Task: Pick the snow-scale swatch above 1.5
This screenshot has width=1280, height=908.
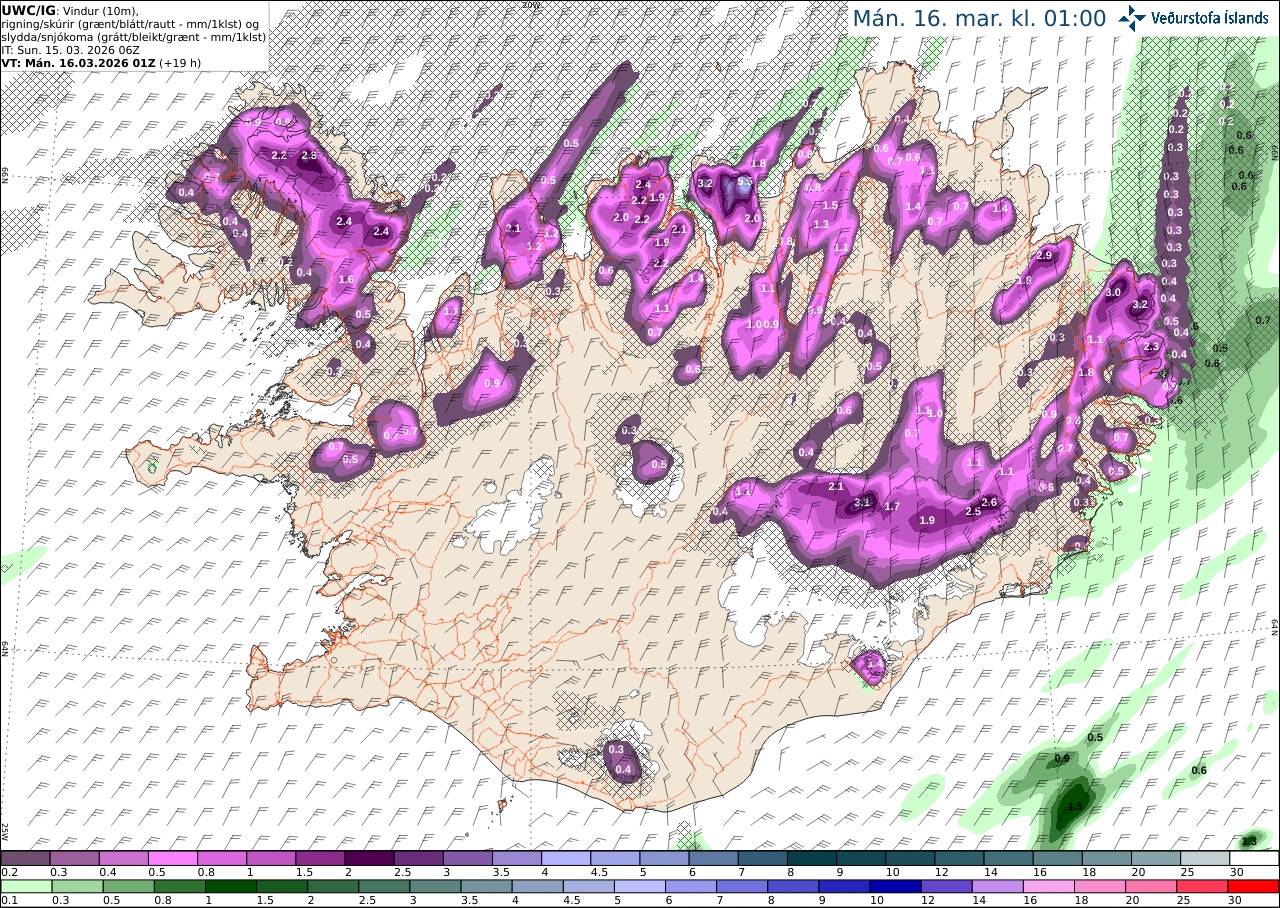Action: pyautogui.click(x=320, y=858)
